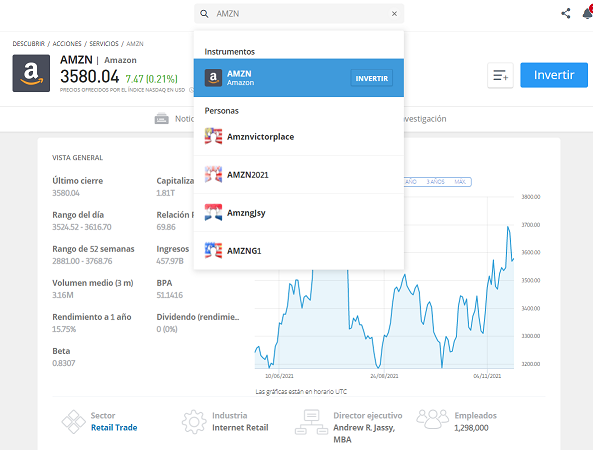
Task: Go to DESCUBRIR breadcrumb
Action: (x=28, y=44)
